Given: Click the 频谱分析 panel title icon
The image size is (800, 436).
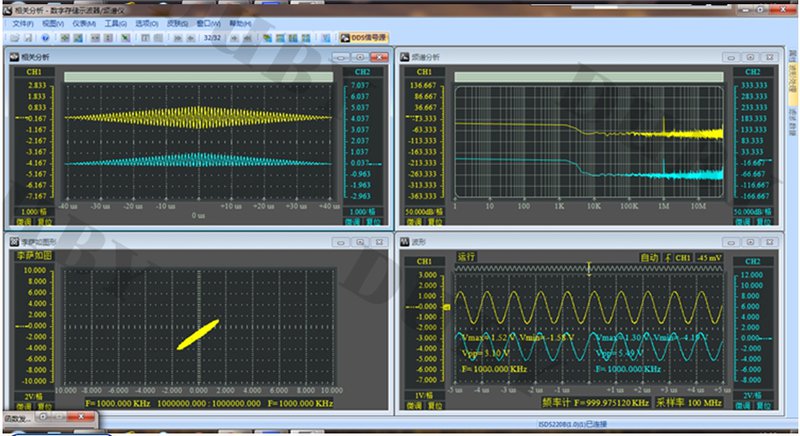Looking at the screenshot, I should click(405, 57).
